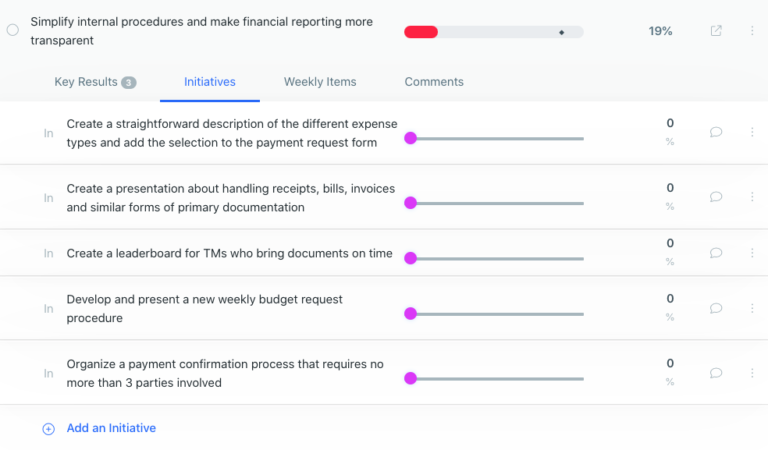Toggle the objective's status circle
768x450 pixels.
(x=13, y=31)
